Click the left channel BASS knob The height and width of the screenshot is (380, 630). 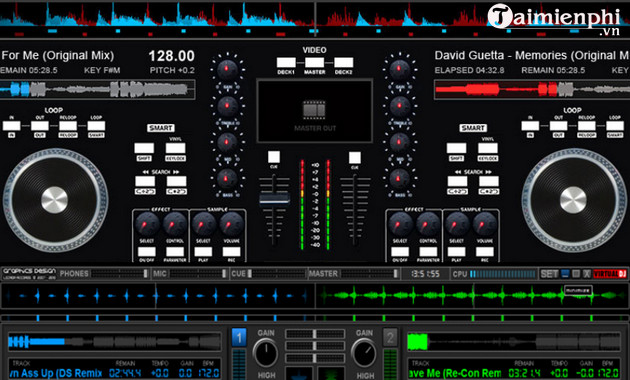[x=227, y=178]
